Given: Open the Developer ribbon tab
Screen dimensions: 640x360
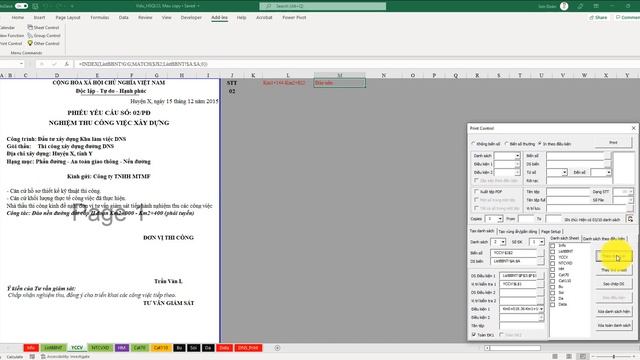Looking at the screenshot, I should coord(191,18).
